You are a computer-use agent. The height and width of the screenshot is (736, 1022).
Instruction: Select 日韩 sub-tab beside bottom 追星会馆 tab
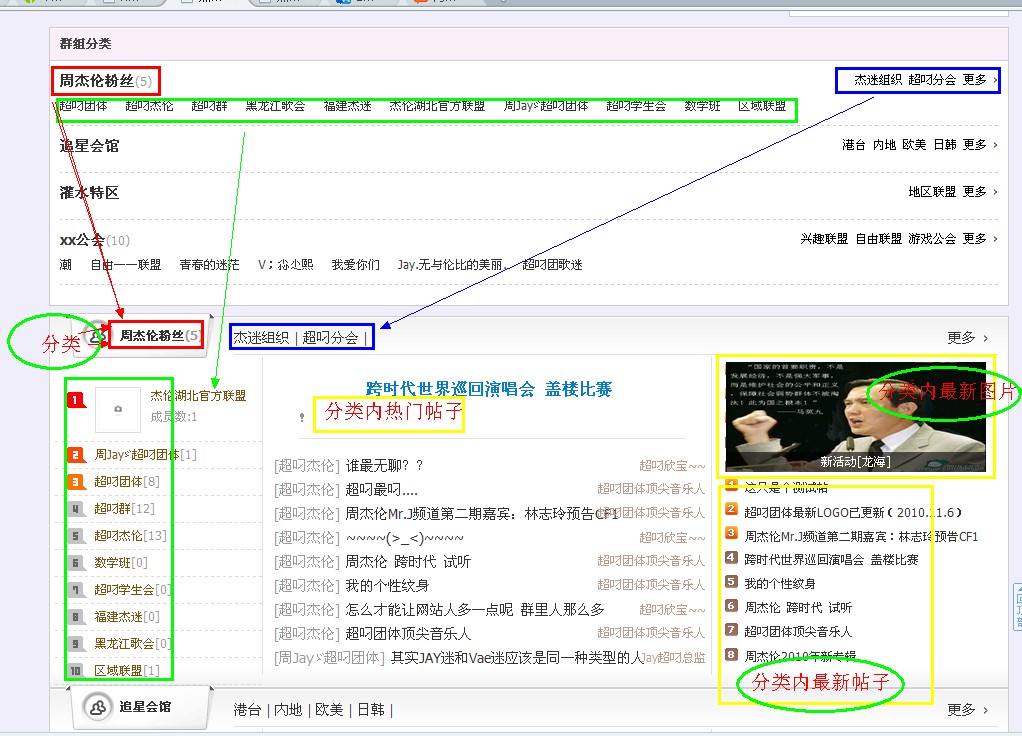coord(371,710)
